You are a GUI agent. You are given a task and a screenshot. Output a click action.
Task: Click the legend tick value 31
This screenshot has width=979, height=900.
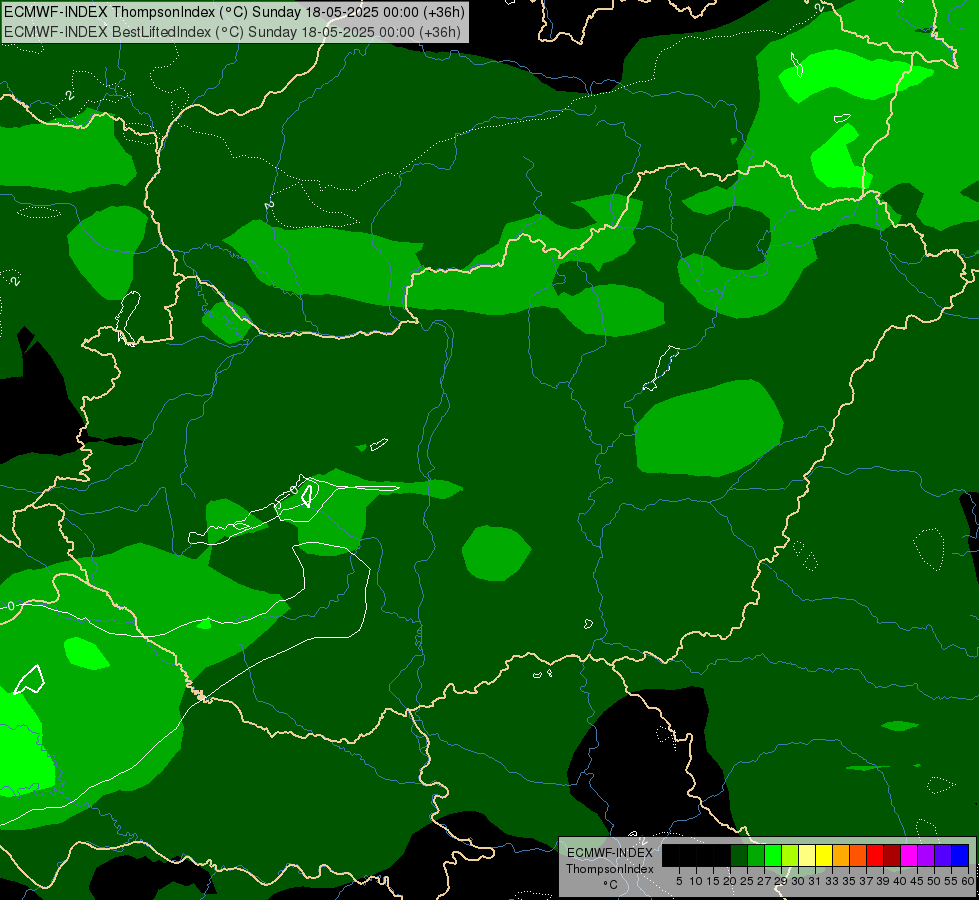815,881
